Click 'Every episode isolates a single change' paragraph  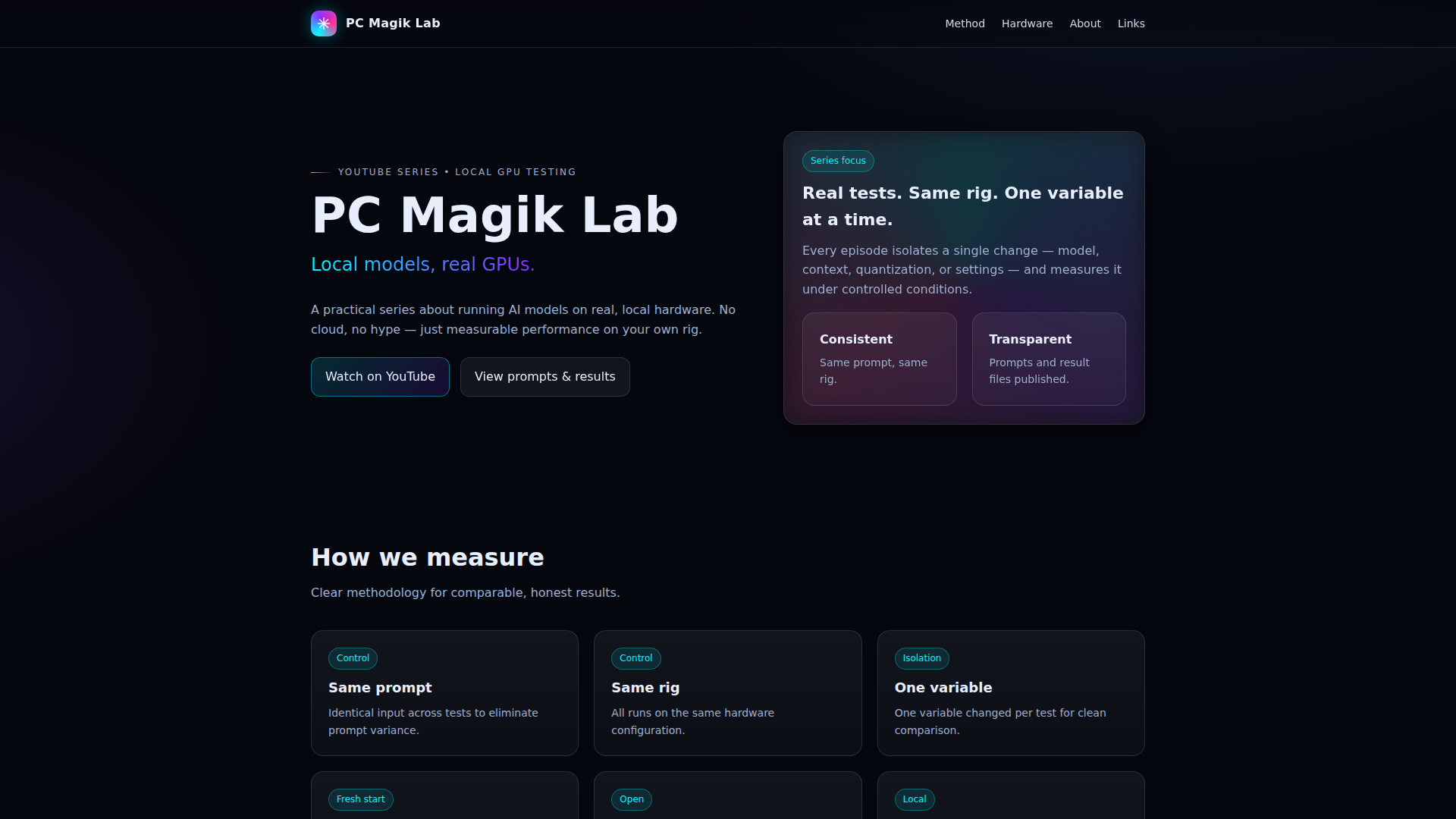click(962, 270)
